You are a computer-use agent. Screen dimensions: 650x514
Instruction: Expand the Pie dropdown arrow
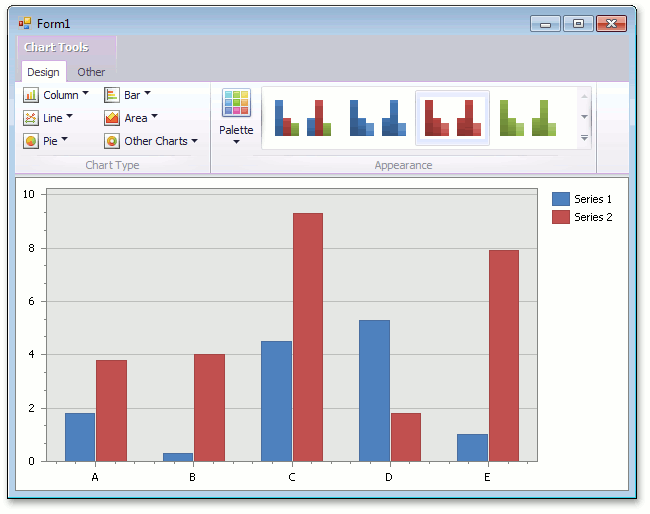click(64, 139)
